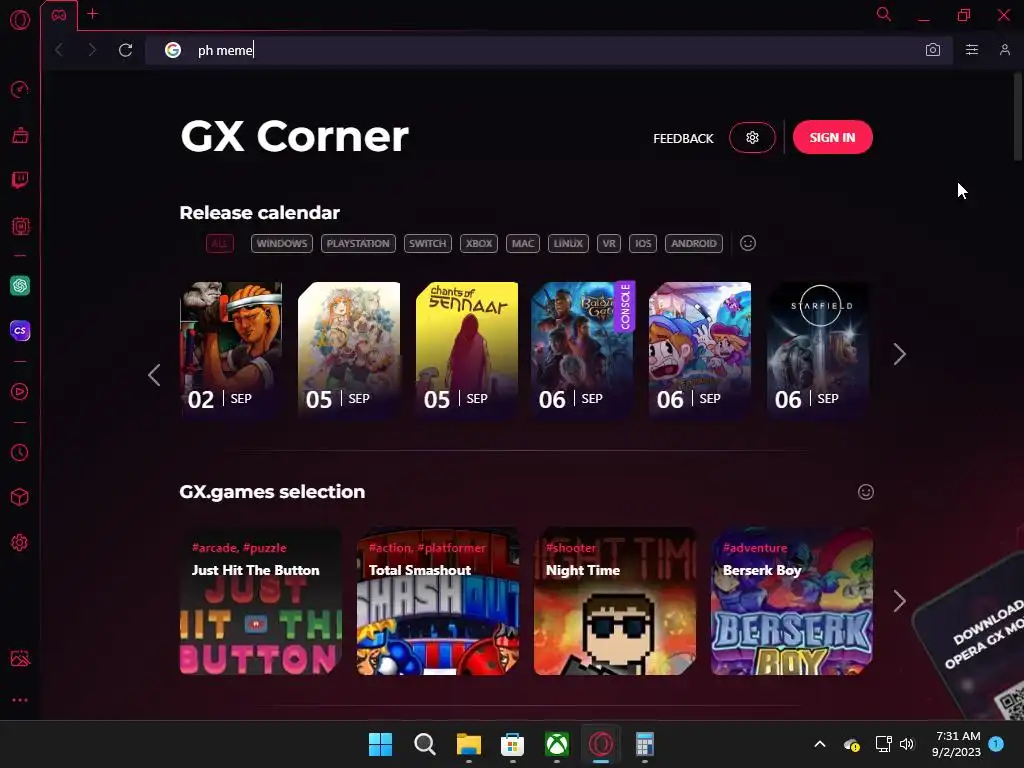This screenshot has height=768, width=1024.
Task: Click the search tabs magnifier icon
Action: [884, 14]
